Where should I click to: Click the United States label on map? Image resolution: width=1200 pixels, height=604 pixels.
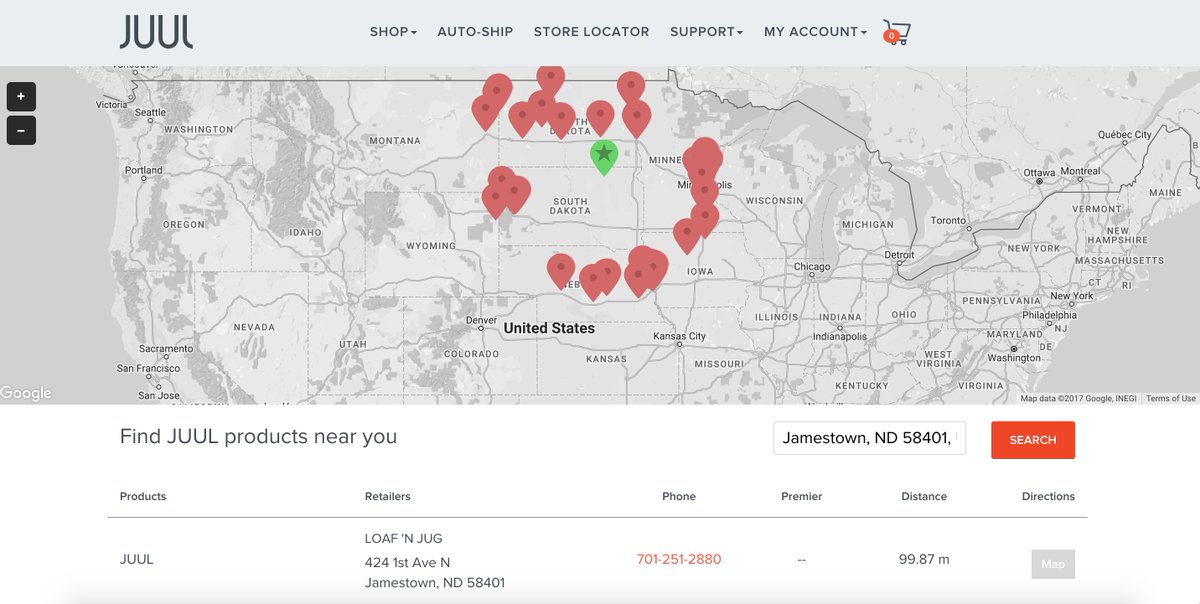(549, 328)
